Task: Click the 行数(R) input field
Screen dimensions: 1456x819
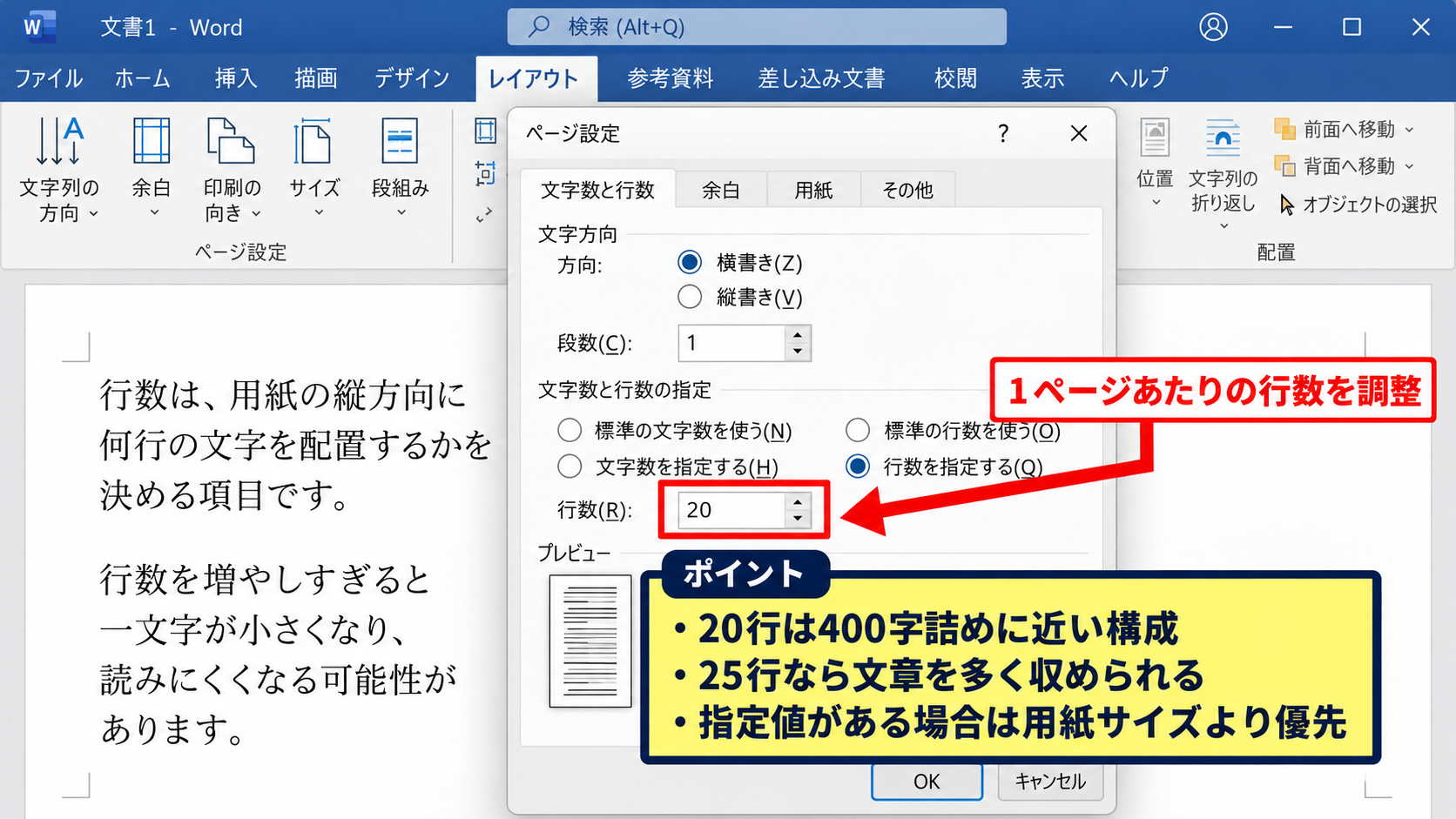Action: (731, 510)
